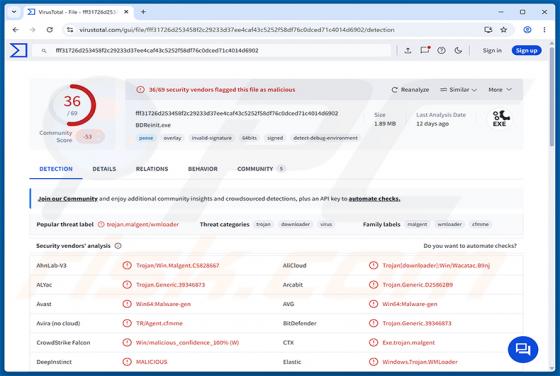Click the Sign in link

(492, 51)
